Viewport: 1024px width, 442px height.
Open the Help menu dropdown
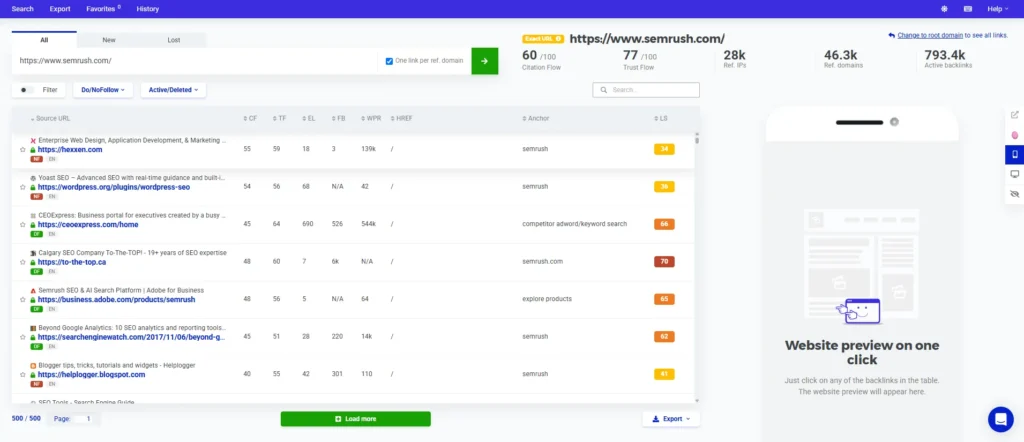pos(999,9)
